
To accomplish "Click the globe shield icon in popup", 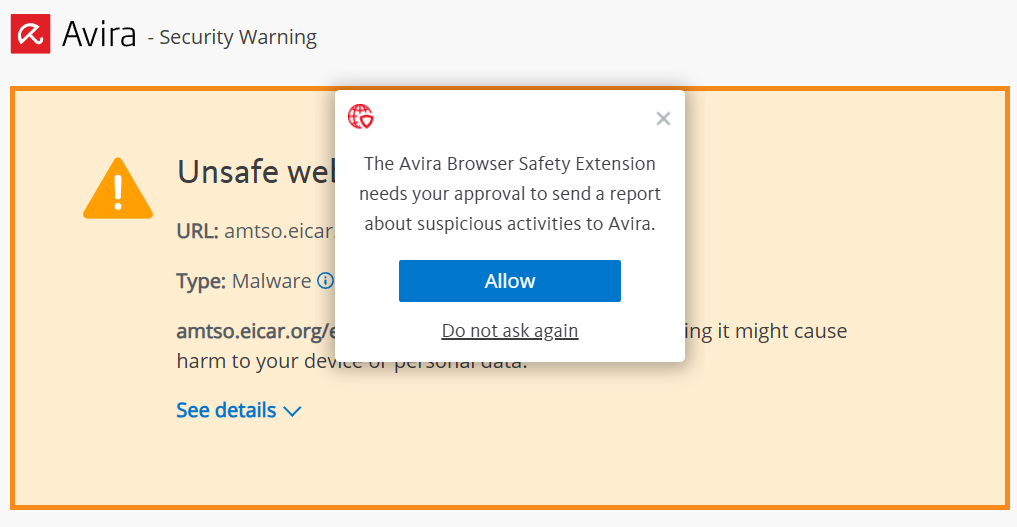I will (x=361, y=117).
